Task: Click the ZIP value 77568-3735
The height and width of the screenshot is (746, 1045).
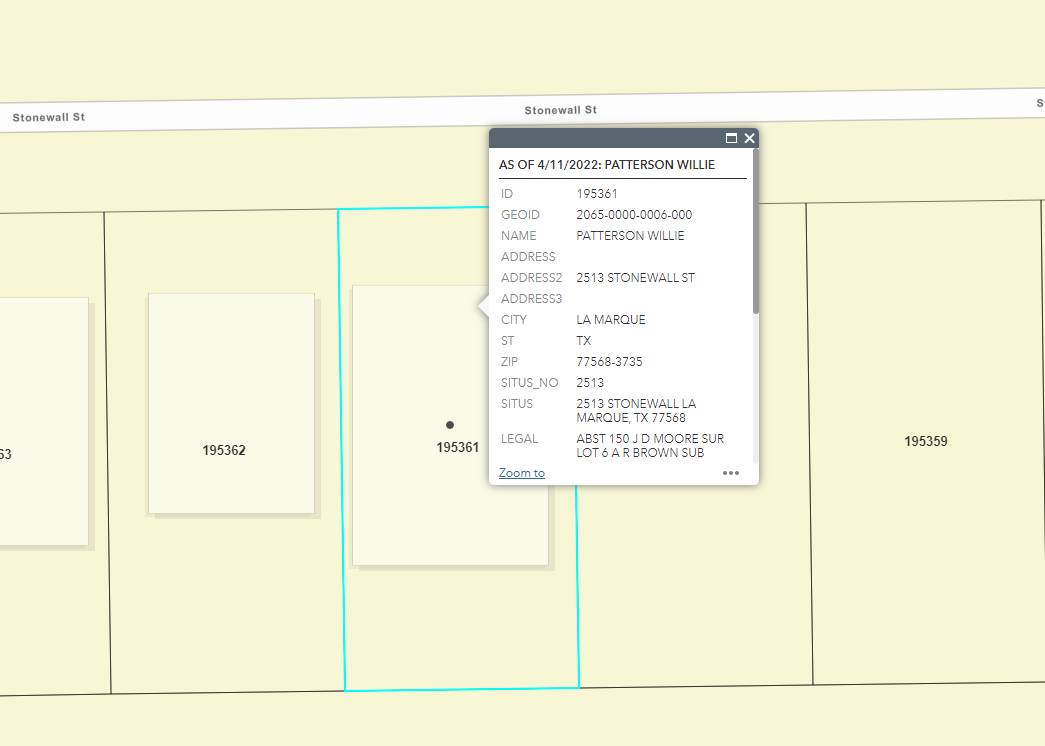Action: click(609, 362)
